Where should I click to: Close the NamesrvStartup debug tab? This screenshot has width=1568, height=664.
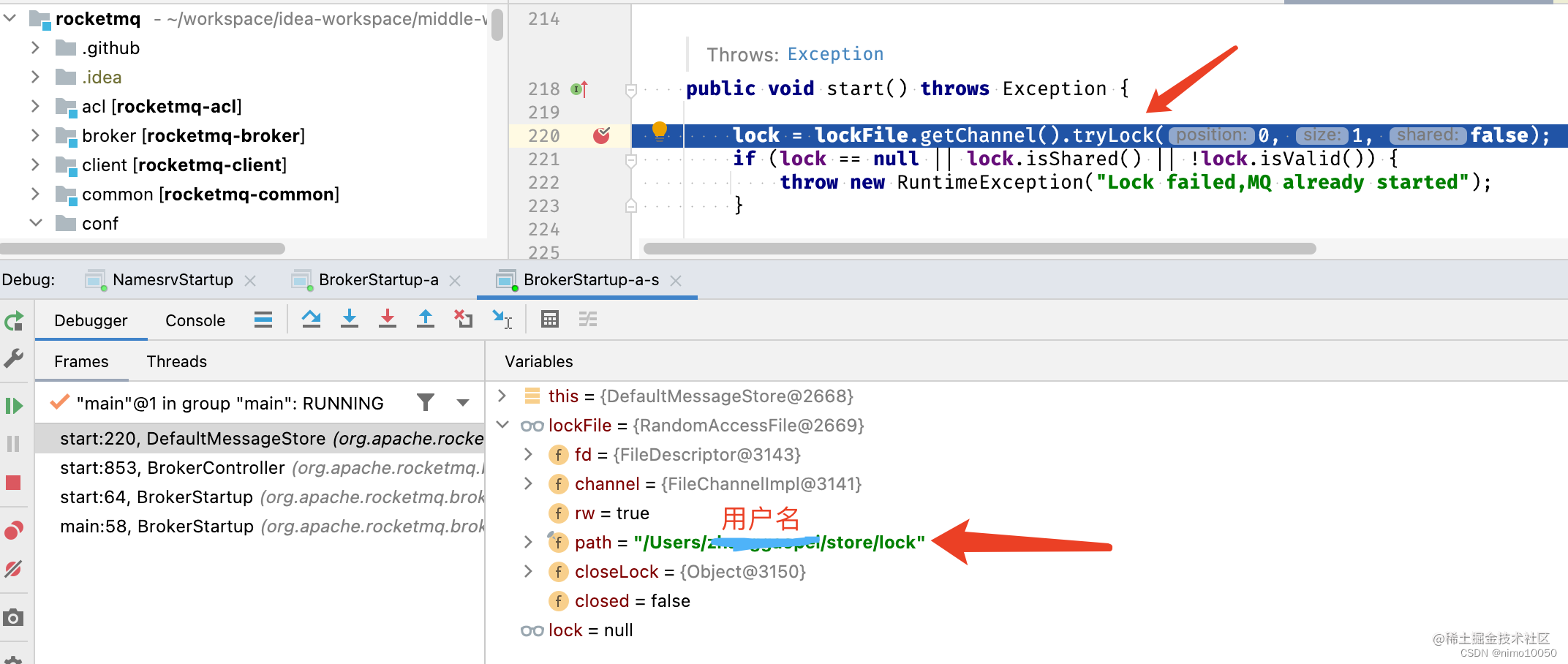(250, 281)
